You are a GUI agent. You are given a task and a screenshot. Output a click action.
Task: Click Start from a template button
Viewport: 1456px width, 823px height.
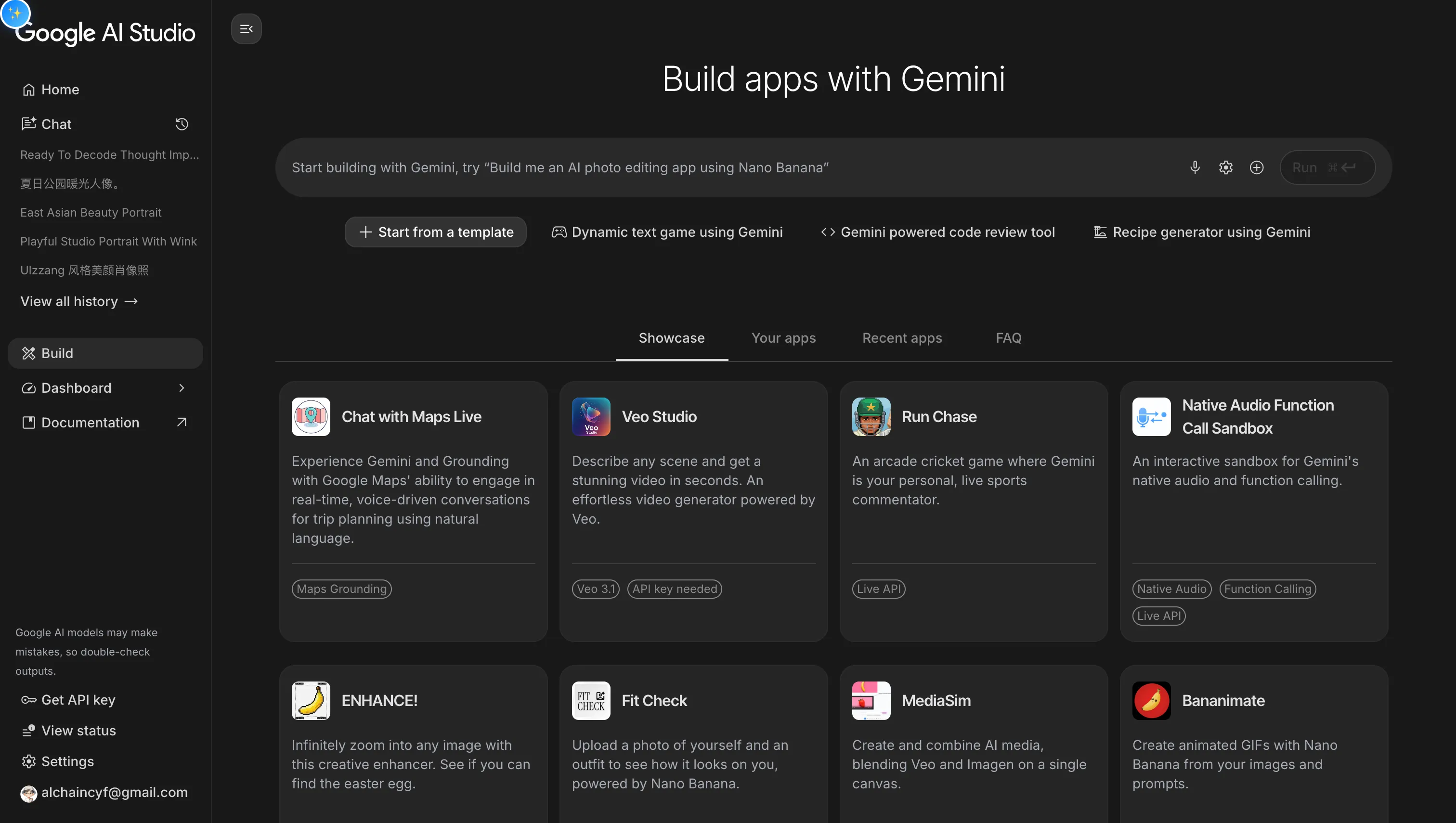tap(435, 232)
